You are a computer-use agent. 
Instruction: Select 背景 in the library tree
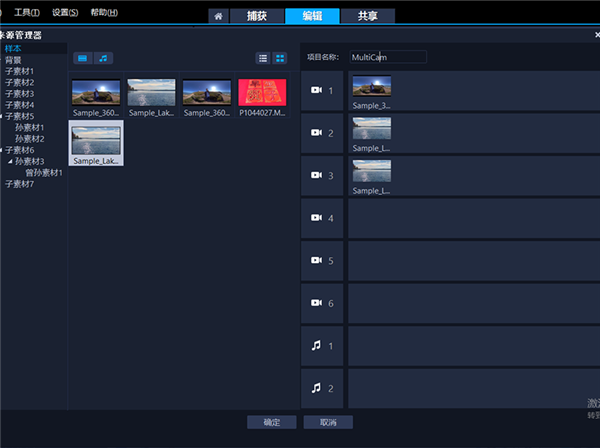(13, 60)
